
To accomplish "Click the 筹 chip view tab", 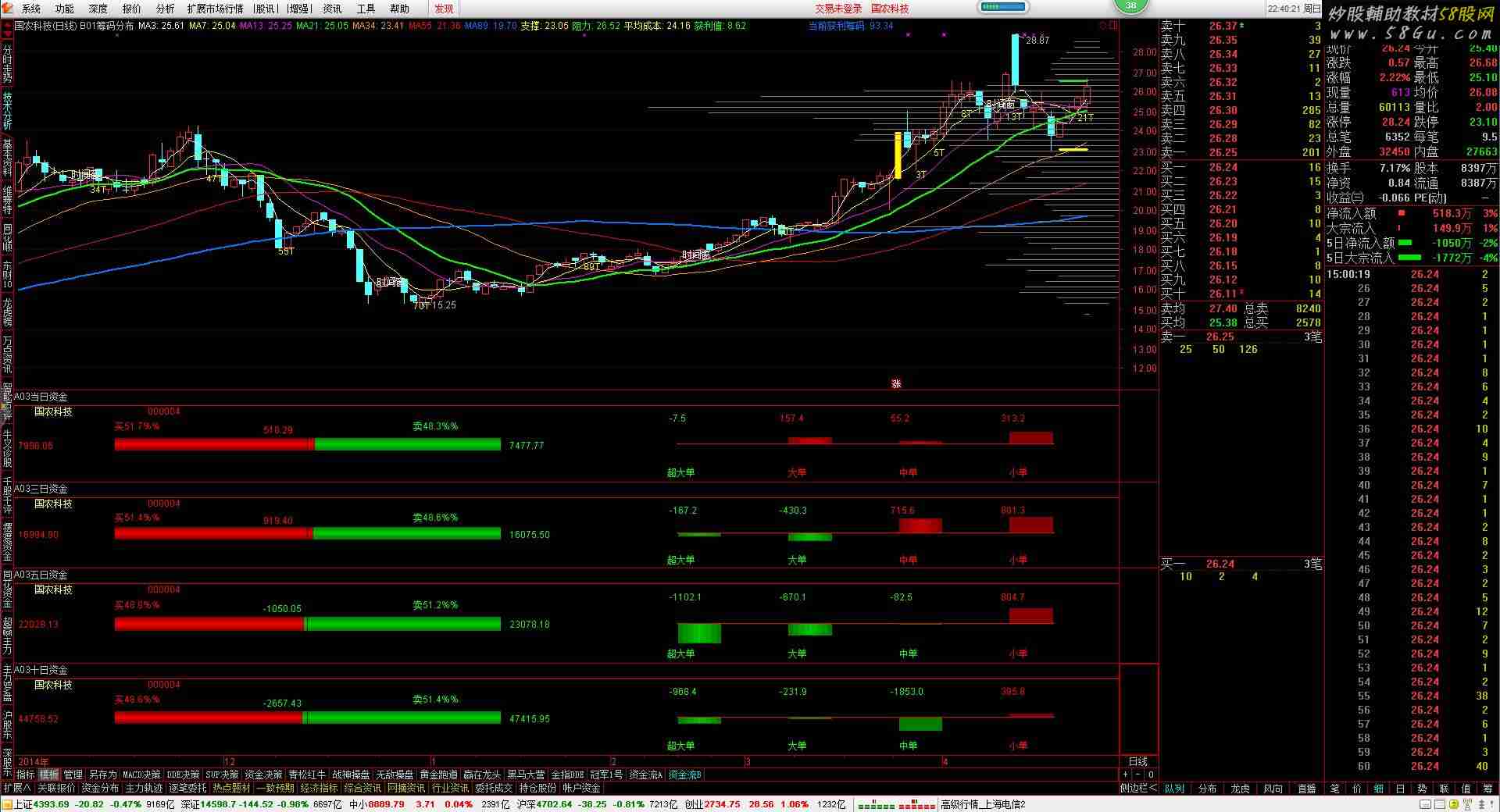I will (x=1487, y=789).
